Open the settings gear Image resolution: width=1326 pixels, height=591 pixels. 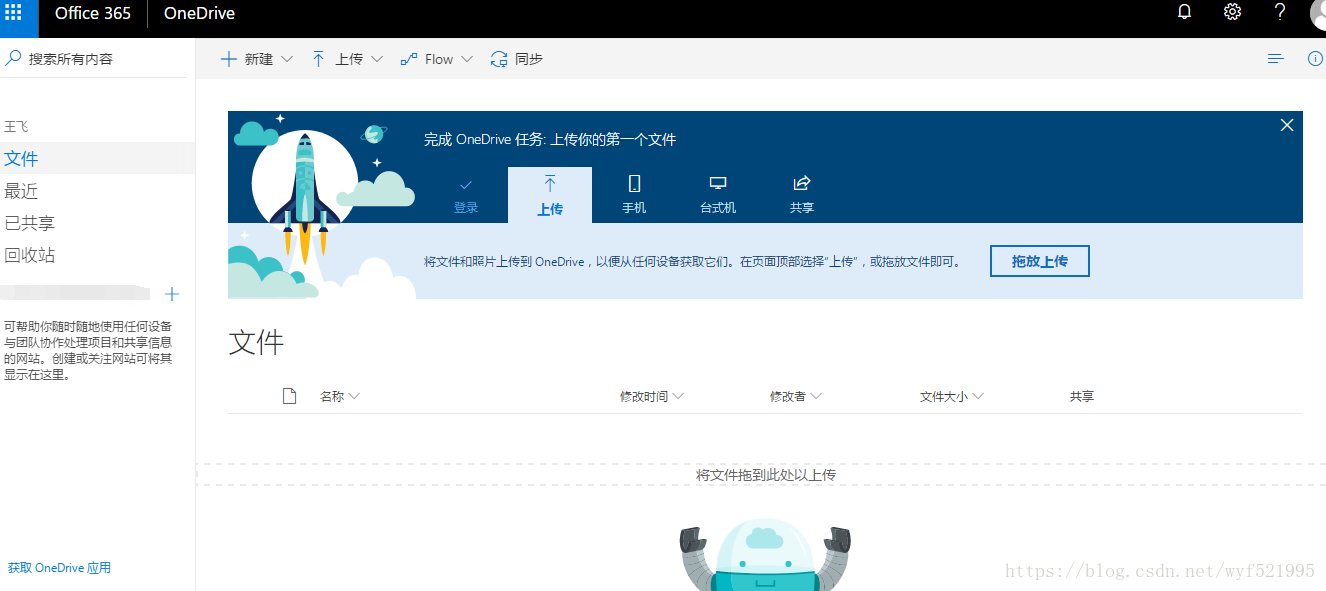tap(1232, 12)
